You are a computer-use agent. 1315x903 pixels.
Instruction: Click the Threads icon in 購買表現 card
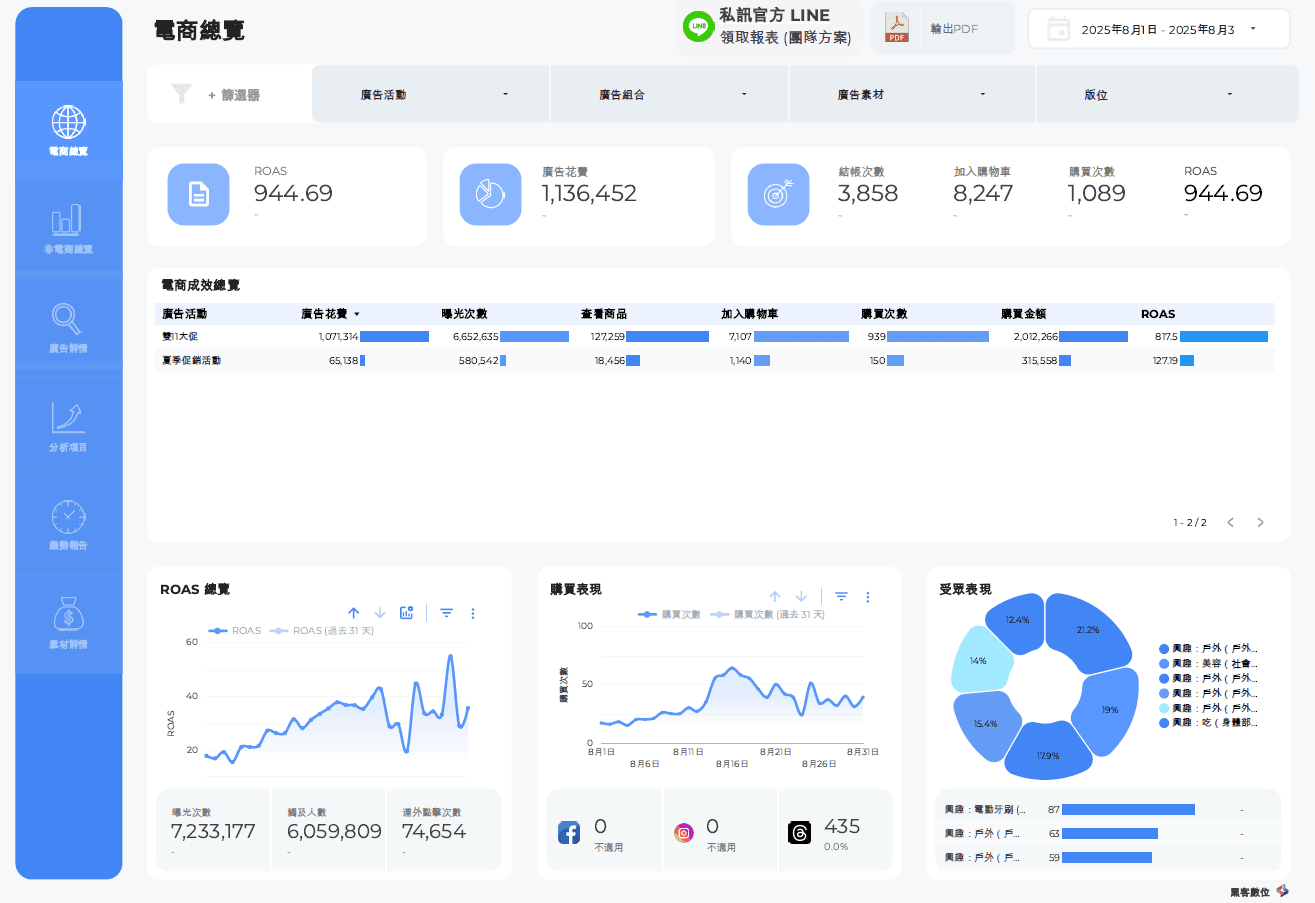798,831
